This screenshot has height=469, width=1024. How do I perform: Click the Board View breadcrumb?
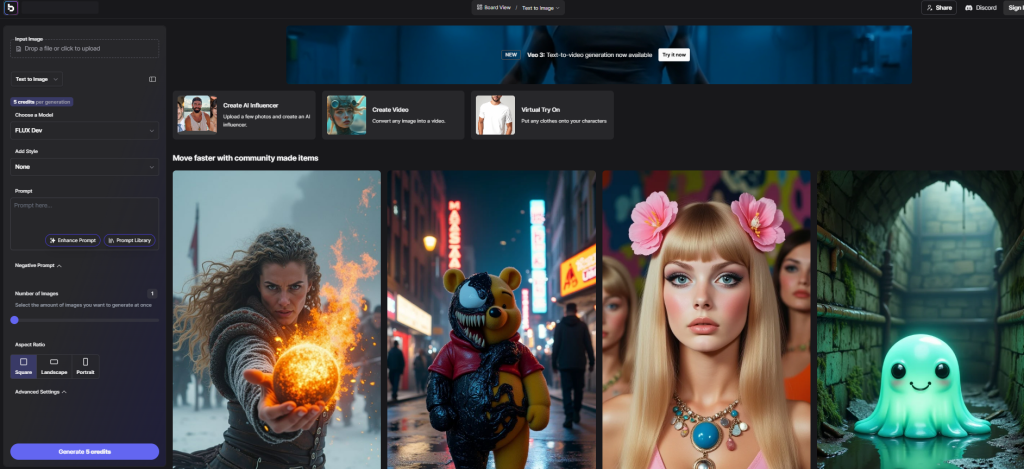tap(494, 8)
